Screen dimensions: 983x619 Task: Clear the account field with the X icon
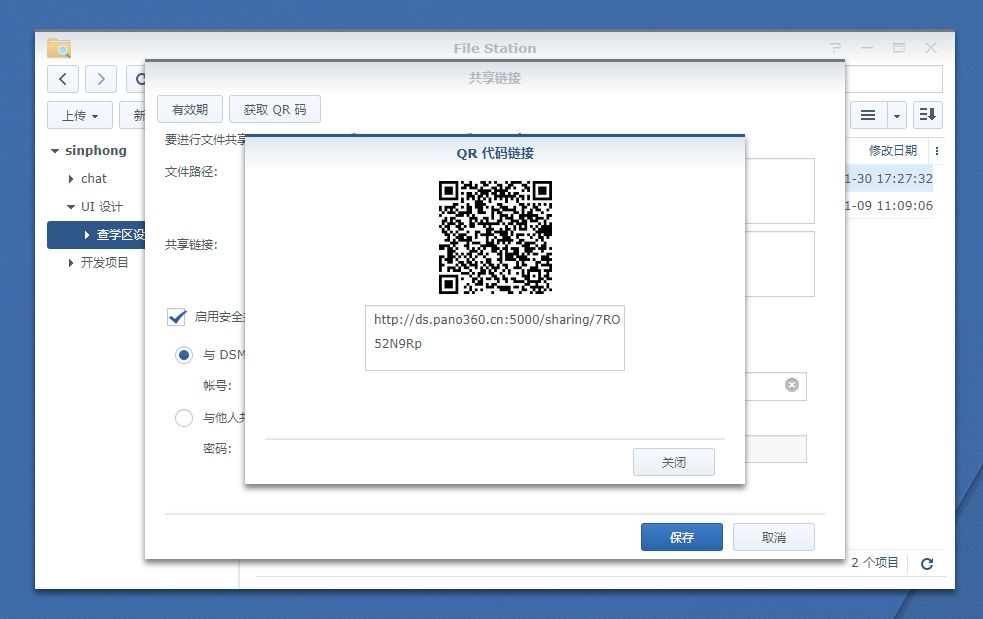[x=792, y=385]
